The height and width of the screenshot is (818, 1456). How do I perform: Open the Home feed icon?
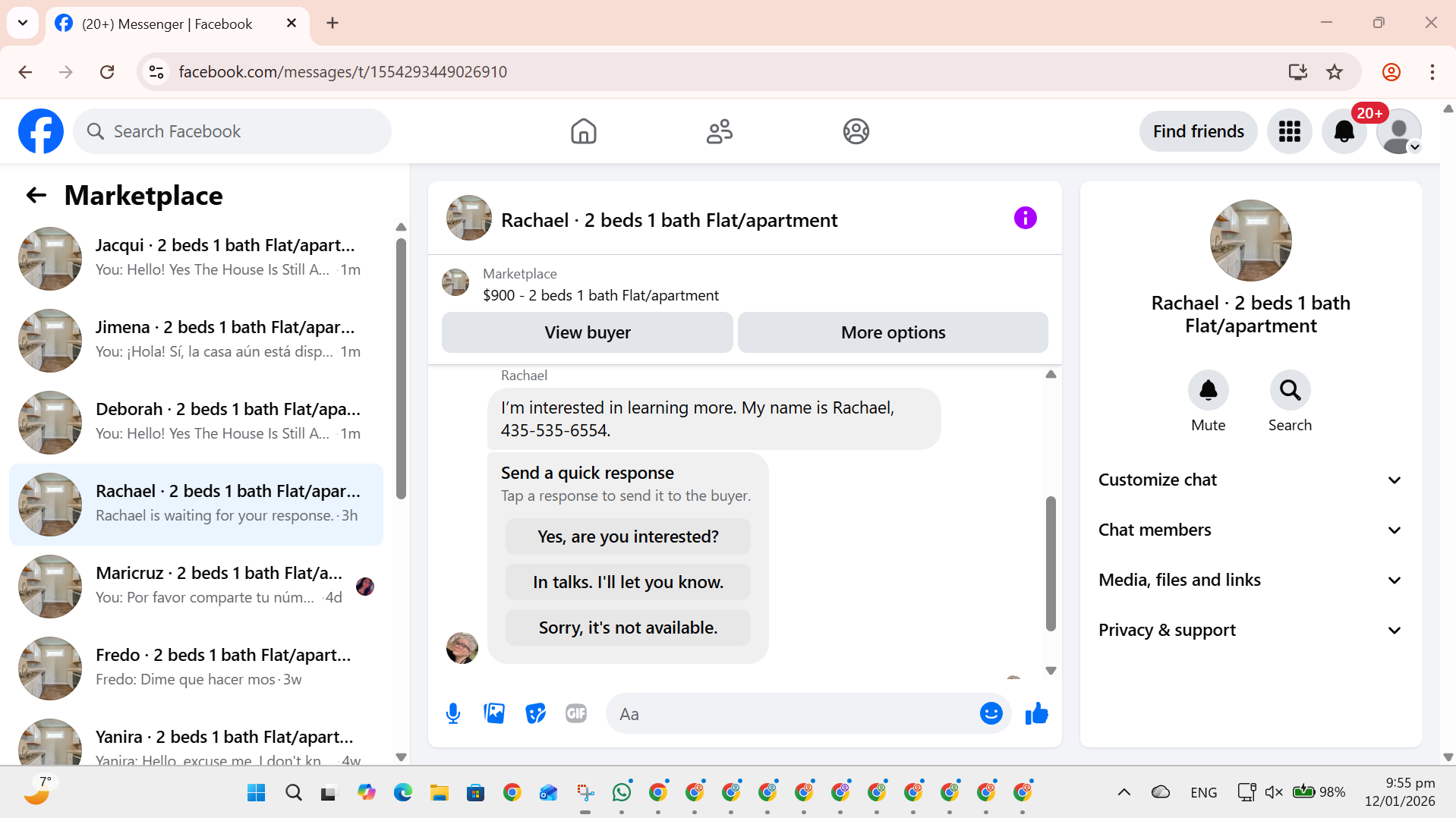(583, 131)
